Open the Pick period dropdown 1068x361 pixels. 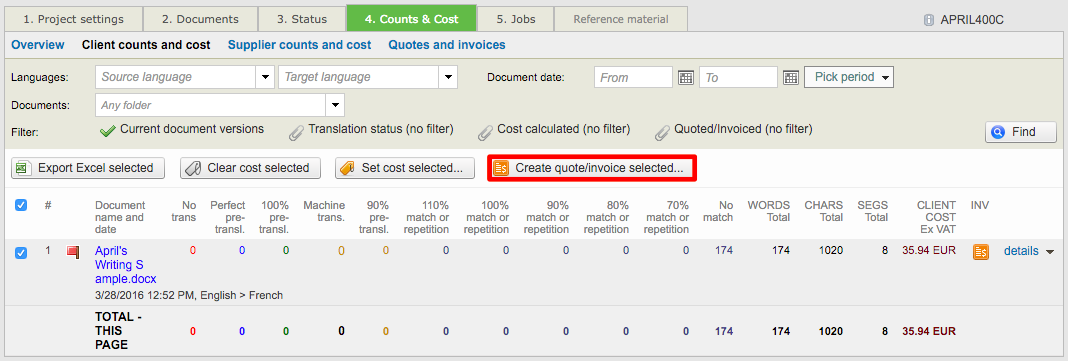[x=849, y=77]
